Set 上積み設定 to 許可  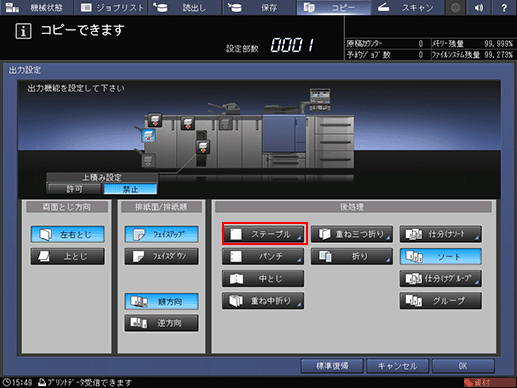click(x=74, y=189)
